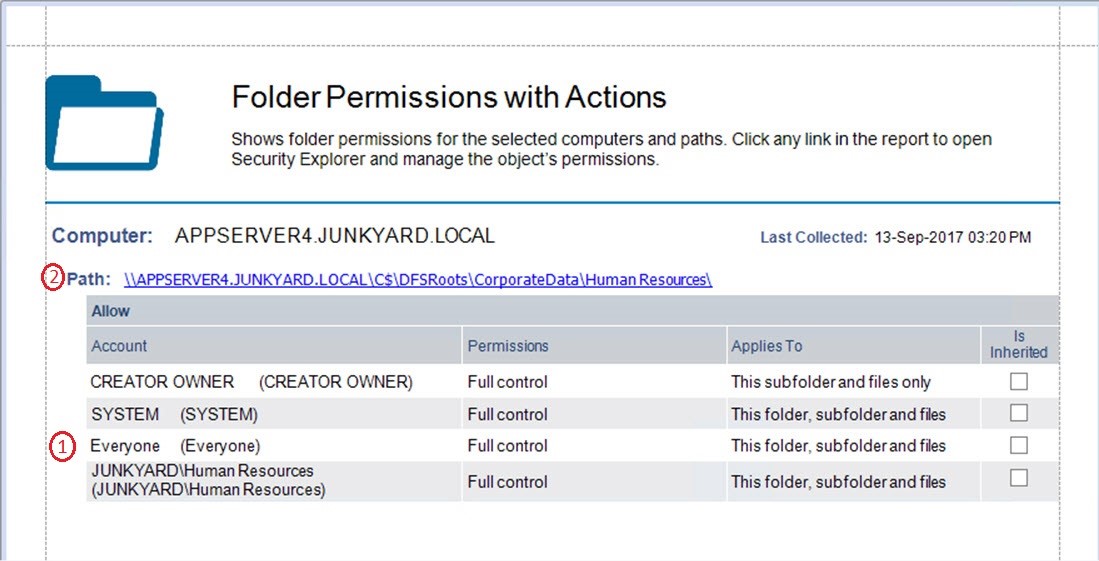Screen dimensions: 1099x561
Task: Enable Is Inherited for JUNKYARD\Human Resources
Action: 1018,478
